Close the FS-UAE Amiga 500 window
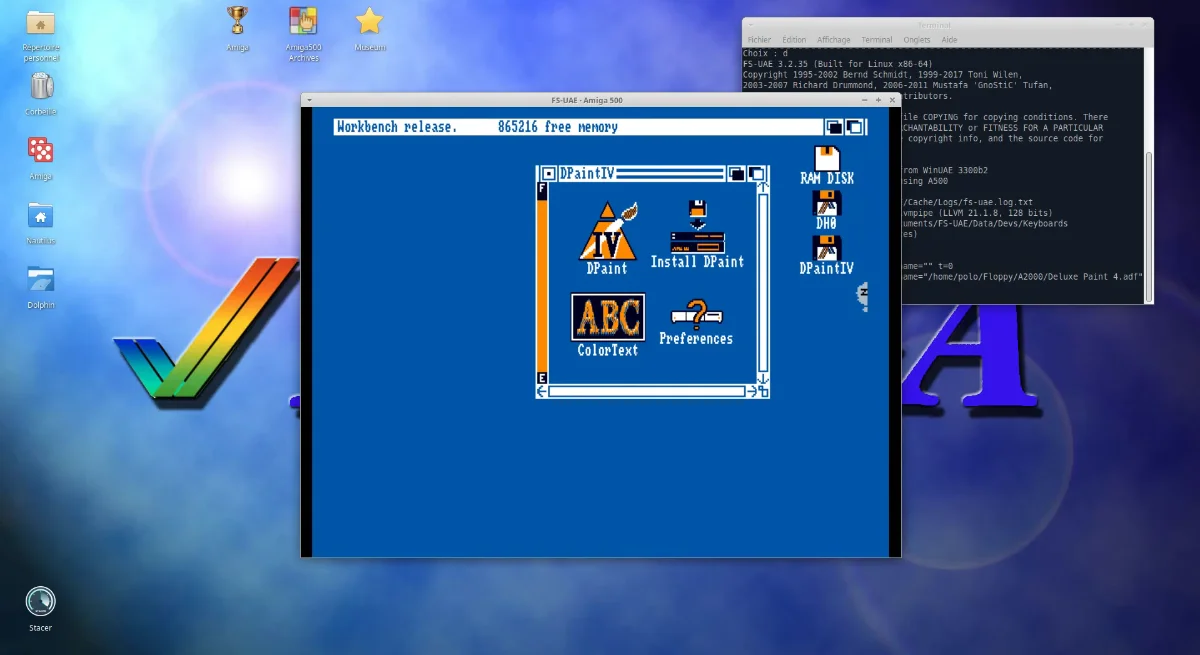1200x655 pixels. (891, 100)
